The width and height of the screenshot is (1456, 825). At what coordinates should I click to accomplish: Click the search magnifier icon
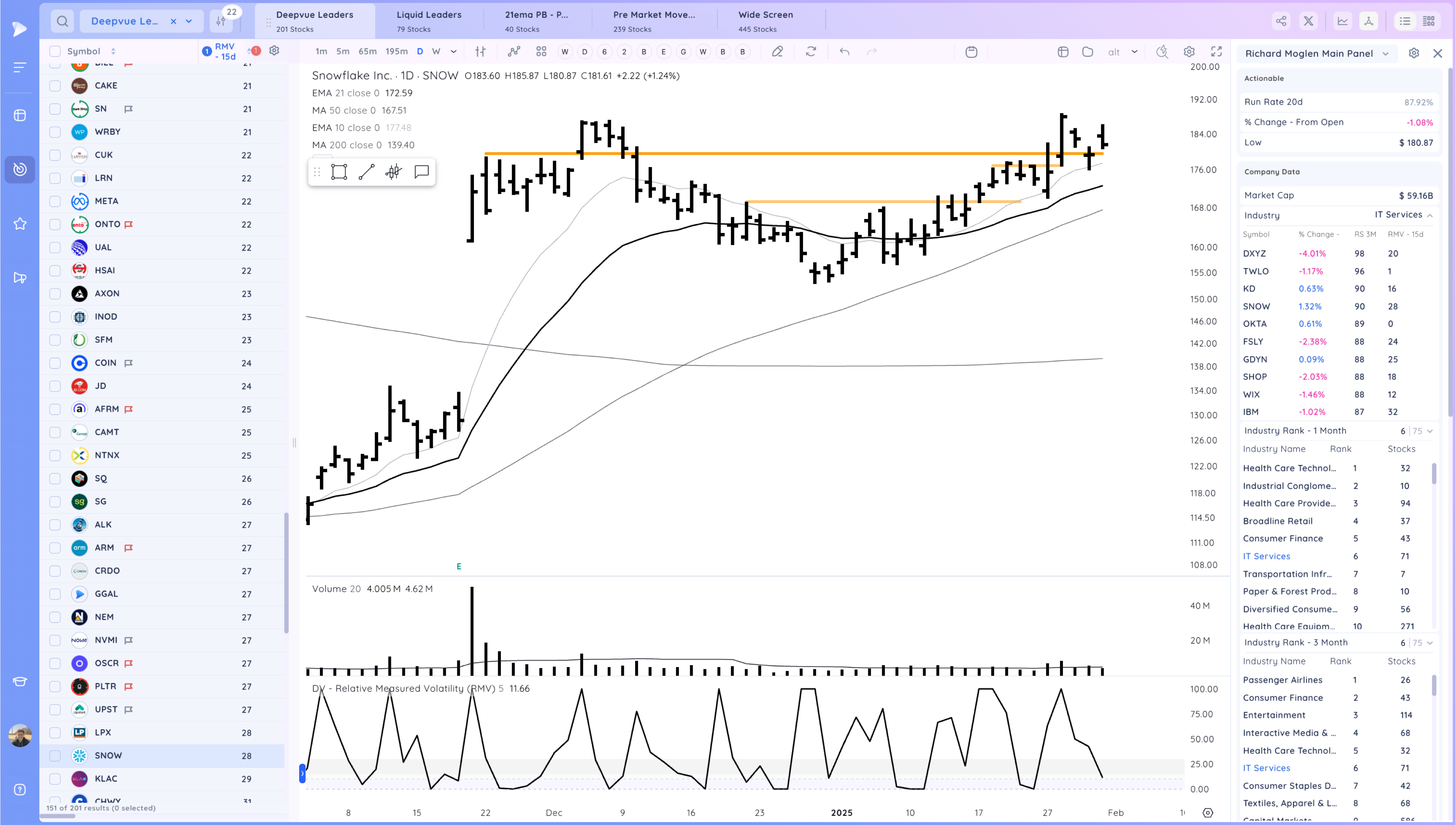pyautogui.click(x=62, y=21)
